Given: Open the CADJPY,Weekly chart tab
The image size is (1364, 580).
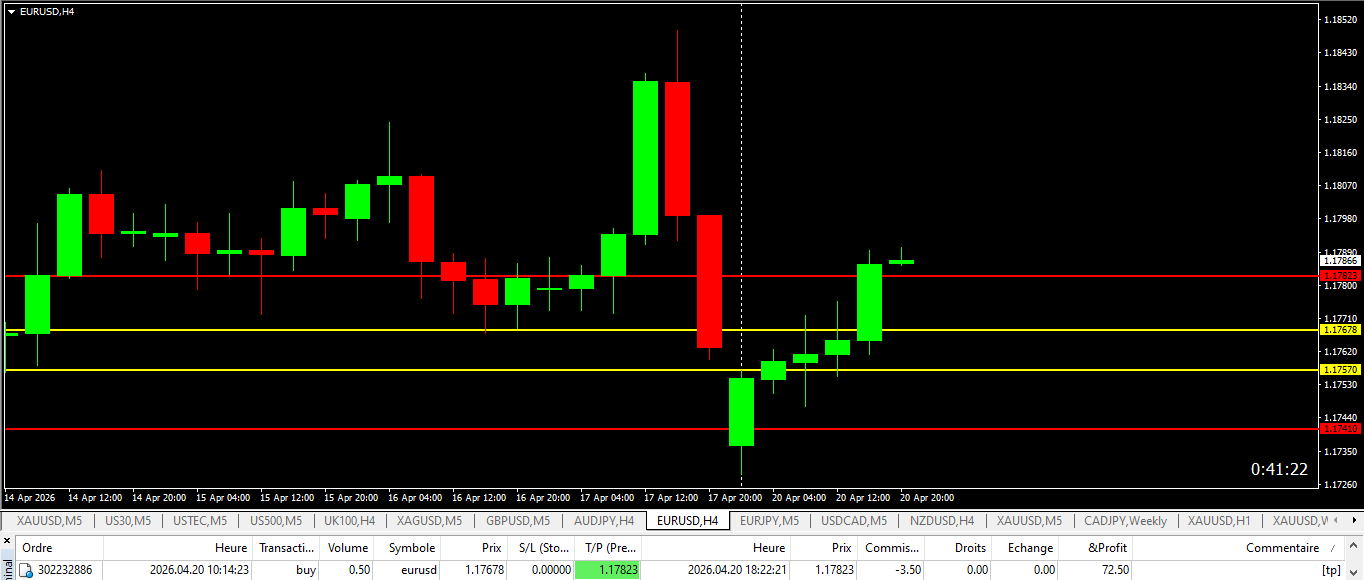Looking at the screenshot, I should click(1125, 521).
